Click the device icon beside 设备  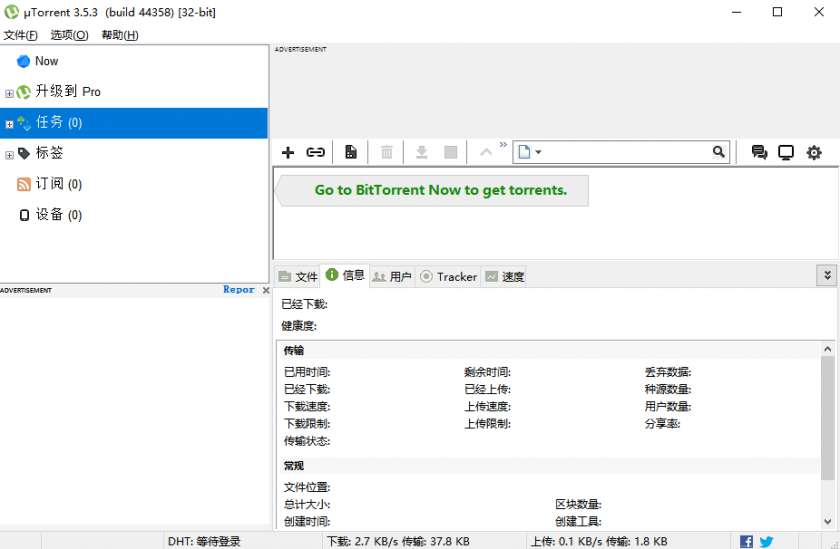(x=24, y=215)
